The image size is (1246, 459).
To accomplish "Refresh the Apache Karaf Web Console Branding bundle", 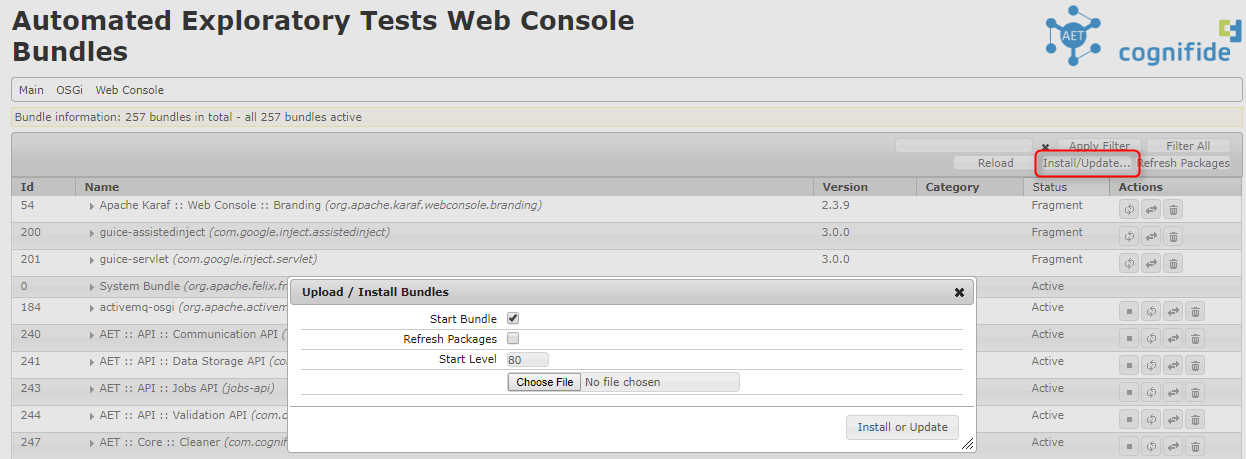I will pyautogui.click(x=1129, y=210).
